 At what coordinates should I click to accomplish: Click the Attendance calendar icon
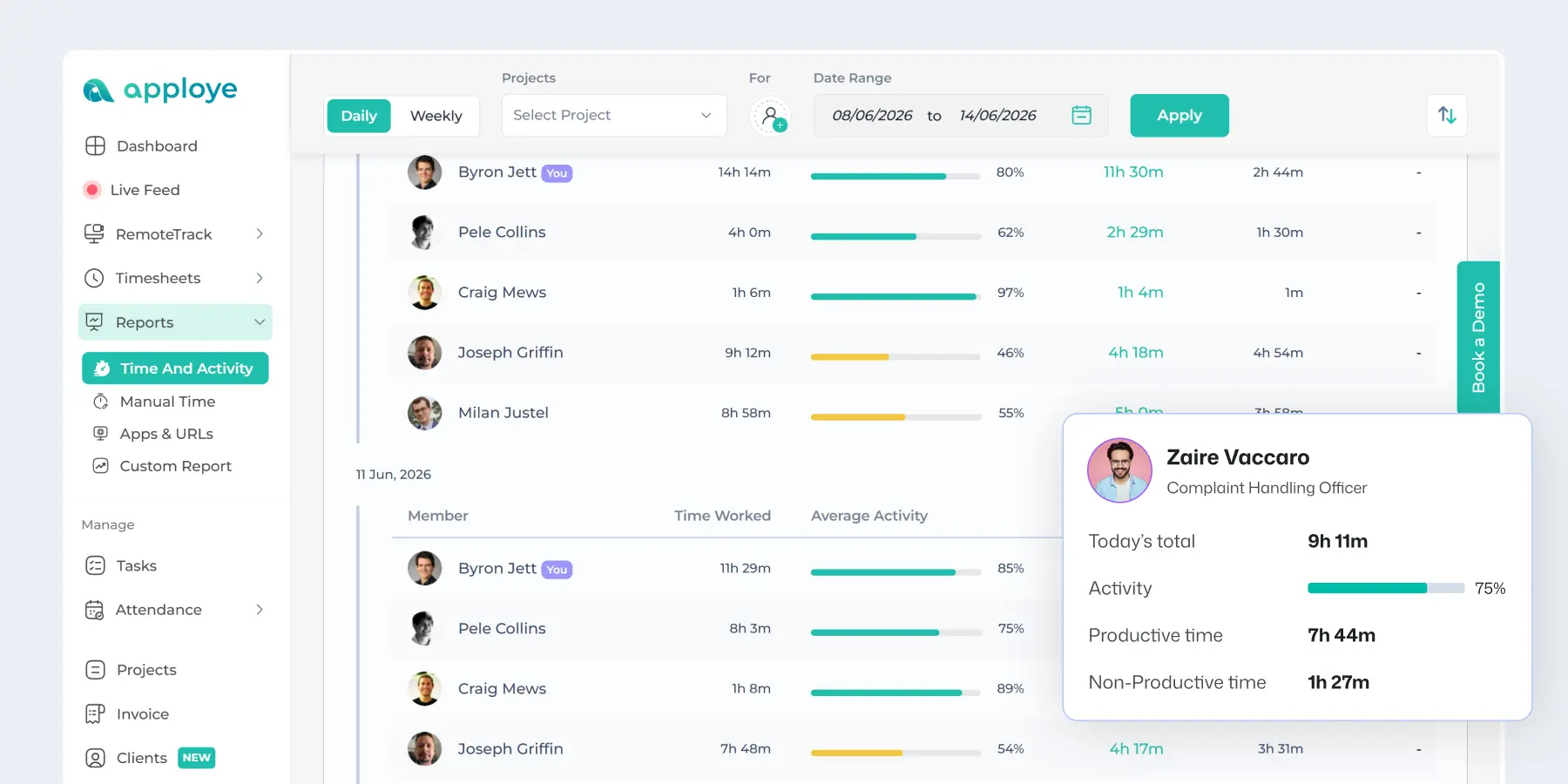pos(94,610)
